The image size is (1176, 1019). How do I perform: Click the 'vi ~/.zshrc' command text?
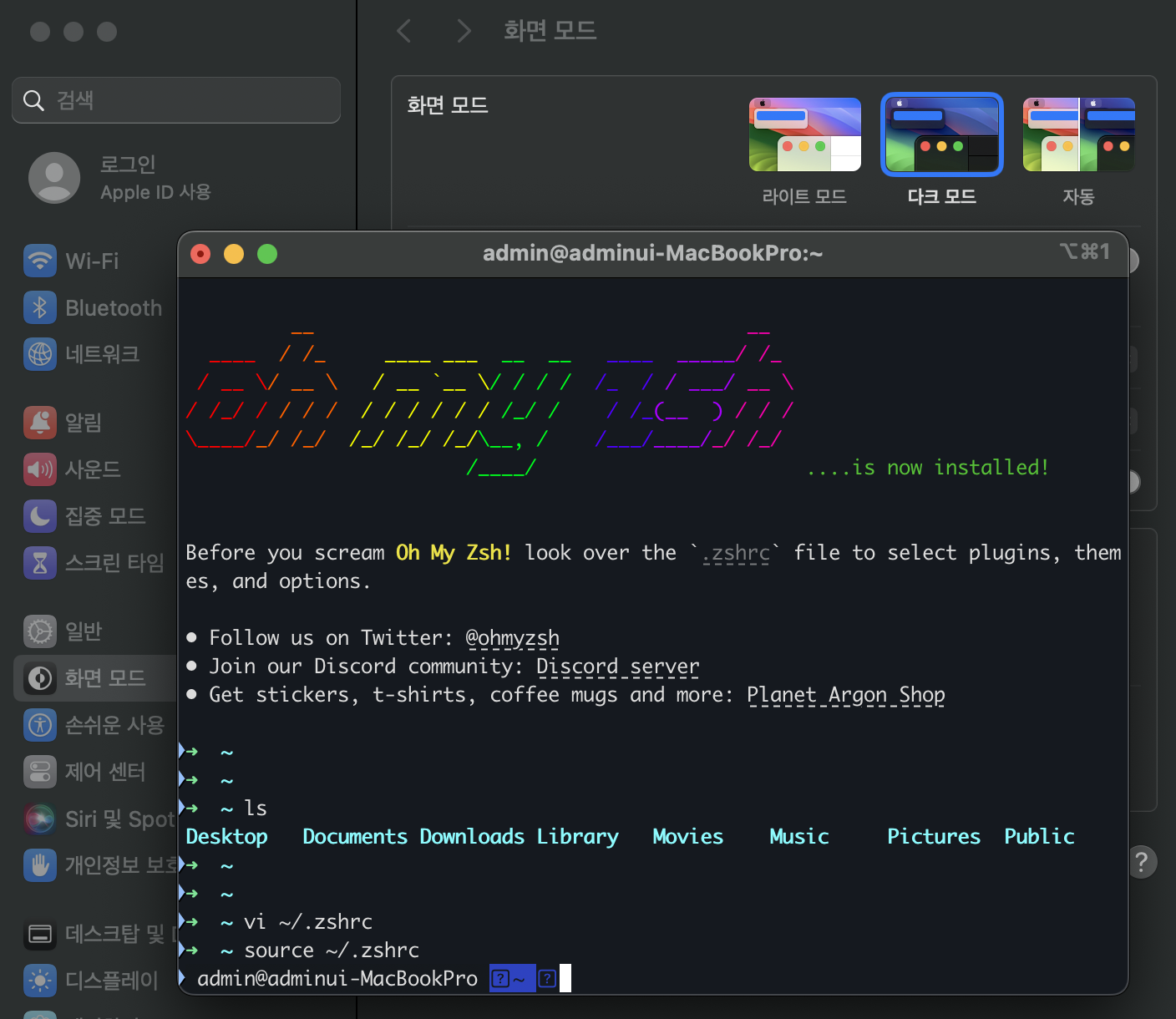click(x=308, y=922)
